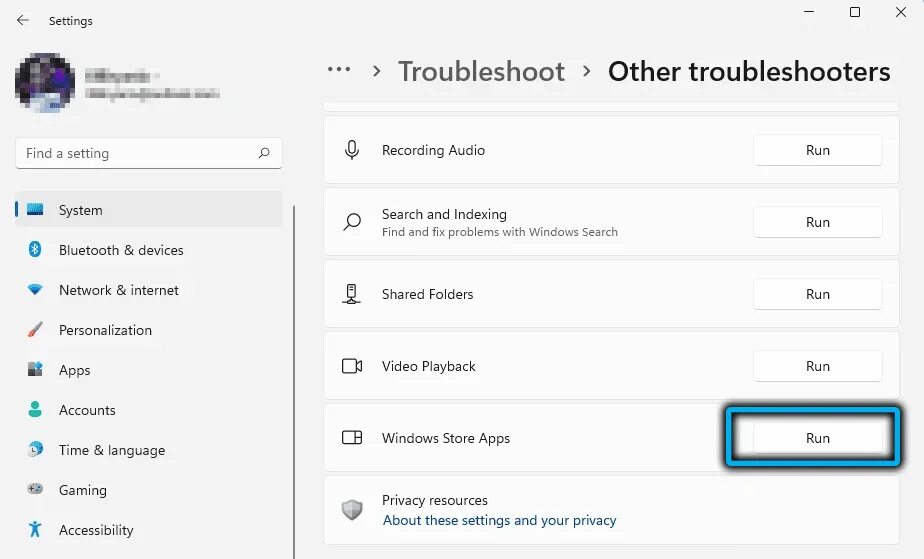
Task: Click the Gaming controller icon
Action: click(x=35, y=490)
